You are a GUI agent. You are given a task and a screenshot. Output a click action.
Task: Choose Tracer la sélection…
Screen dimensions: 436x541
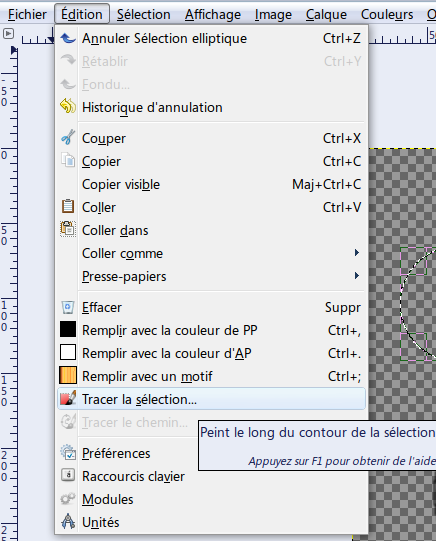tap(211, 399)
